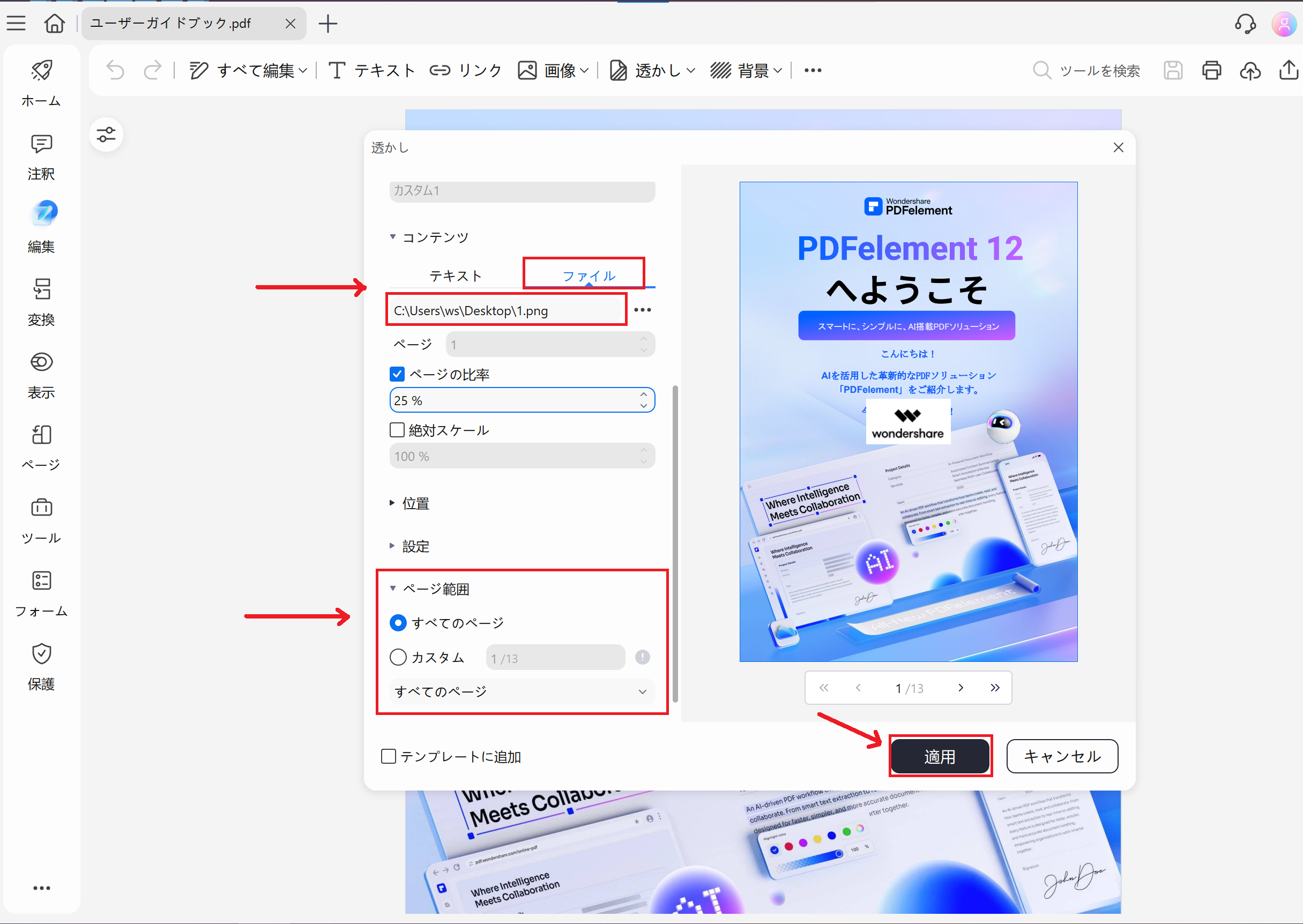This screenshot has height=924, width=1303.
Task: Close the ユーザーガイドブック.pdf tab
Action: click(x=290, y=24)
